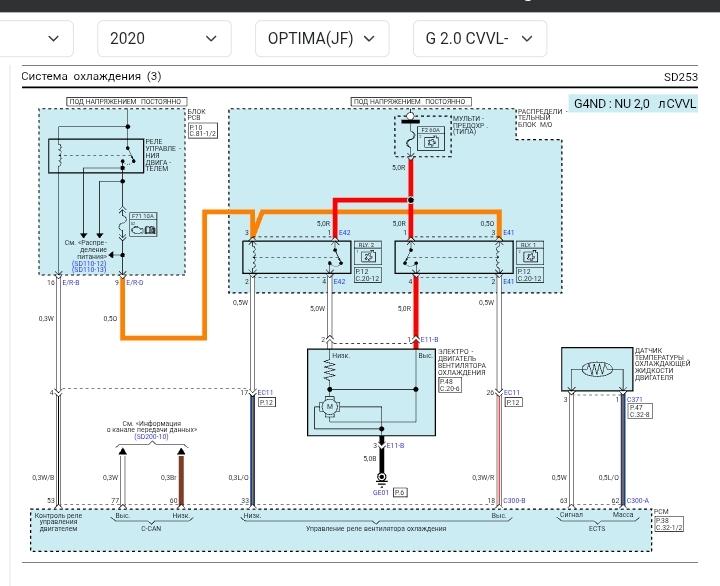Open the P.38 C.32-1/2 PCM reference box
This screenshot has width=720, height=586.
tap(669, 524)
